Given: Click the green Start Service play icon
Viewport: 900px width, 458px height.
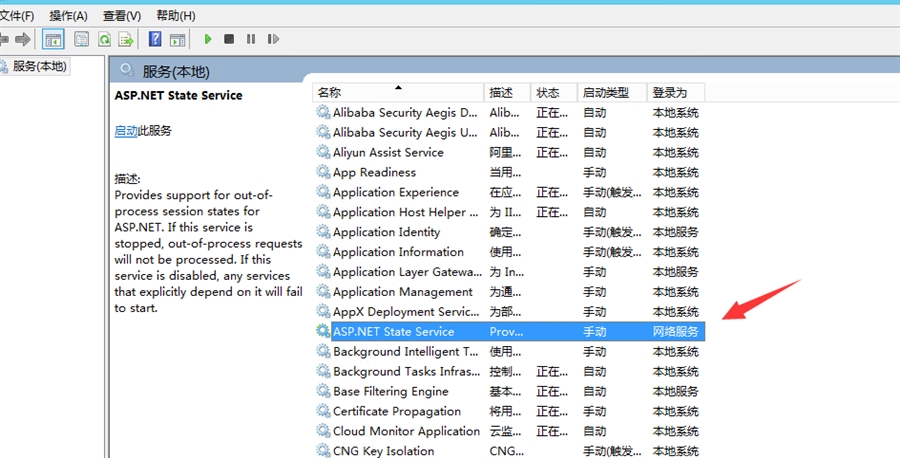Looking at the screenshot, I should (208, 39).
